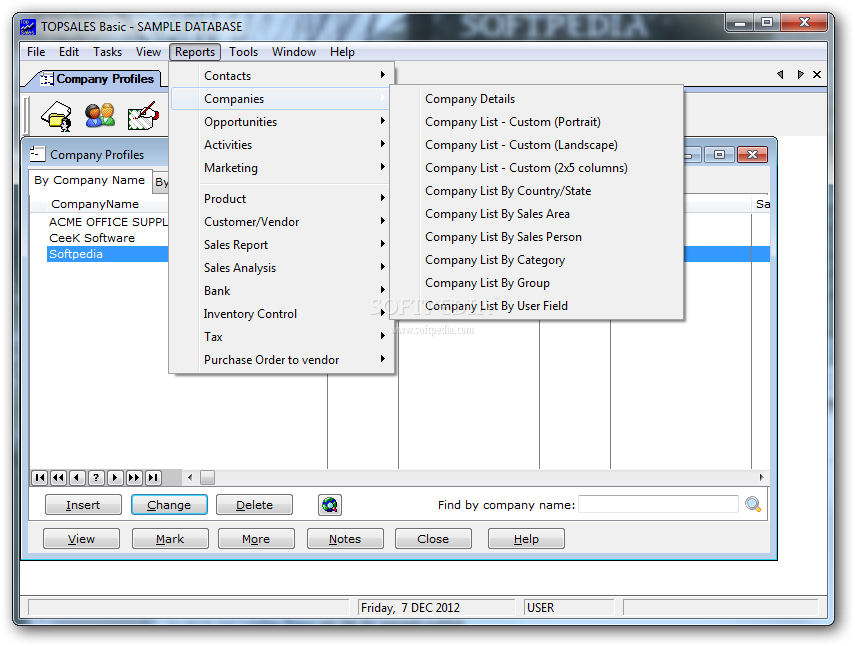
Task: Open the Window menu
Action: click(294, 52)
